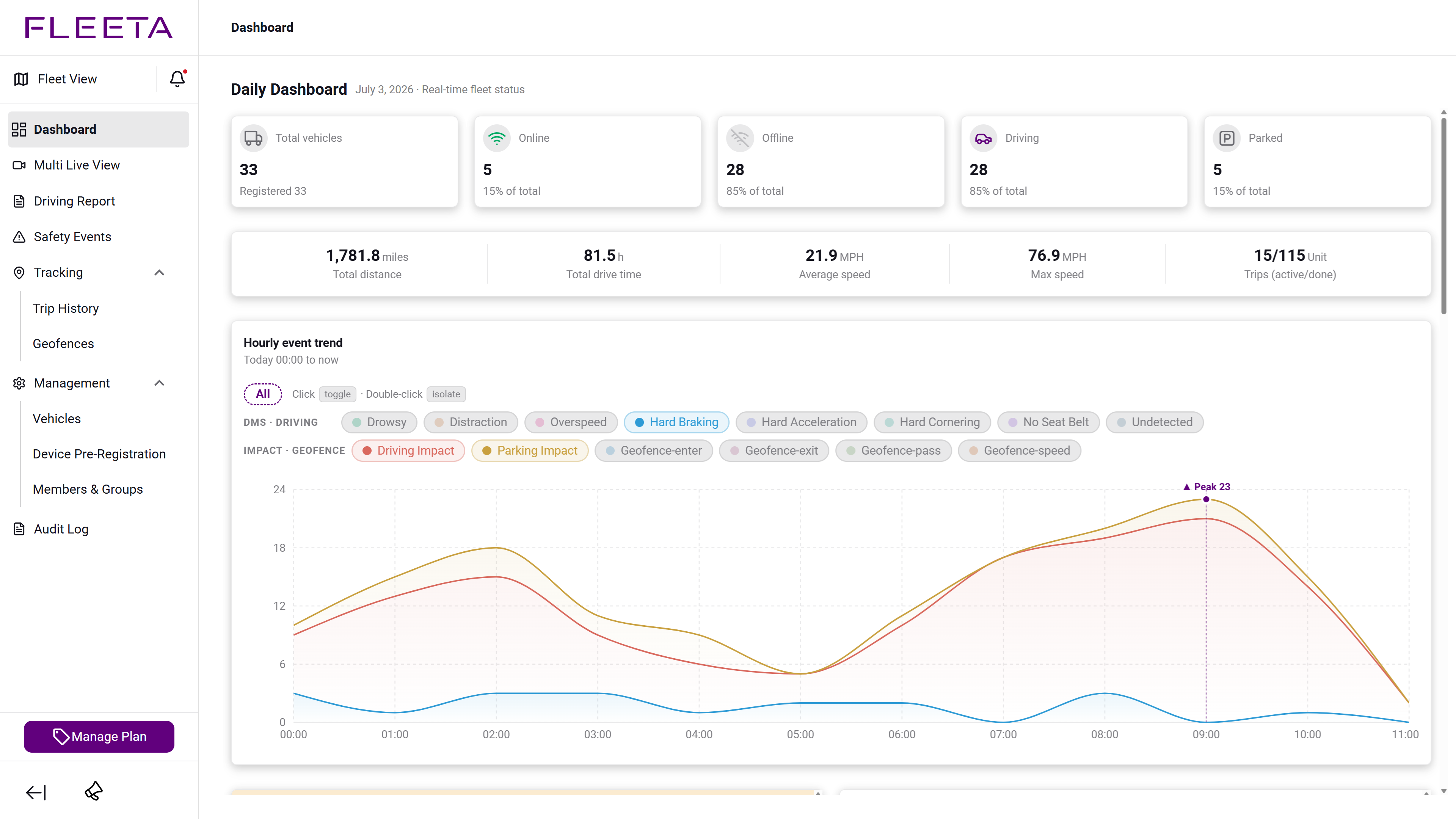Click the FLEETA logo

pos(99,28)
